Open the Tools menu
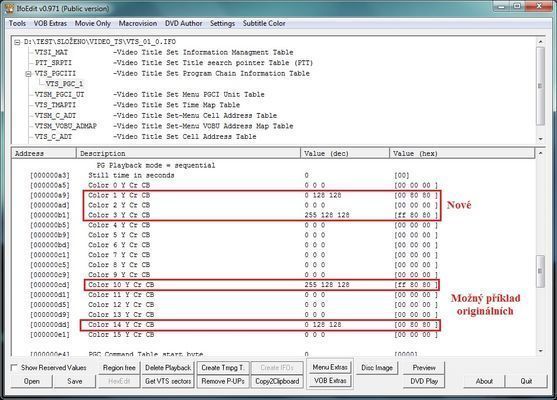Viewport: 557px width, 400px height. 17,23
